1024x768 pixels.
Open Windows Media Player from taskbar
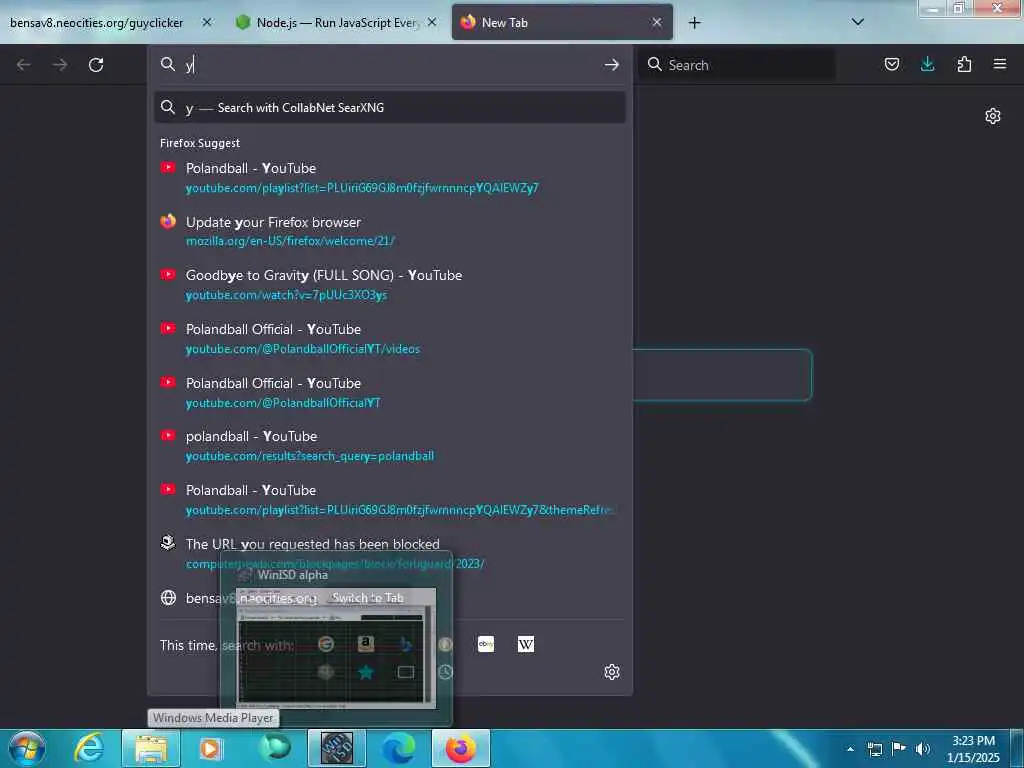[x=210, y=748]
